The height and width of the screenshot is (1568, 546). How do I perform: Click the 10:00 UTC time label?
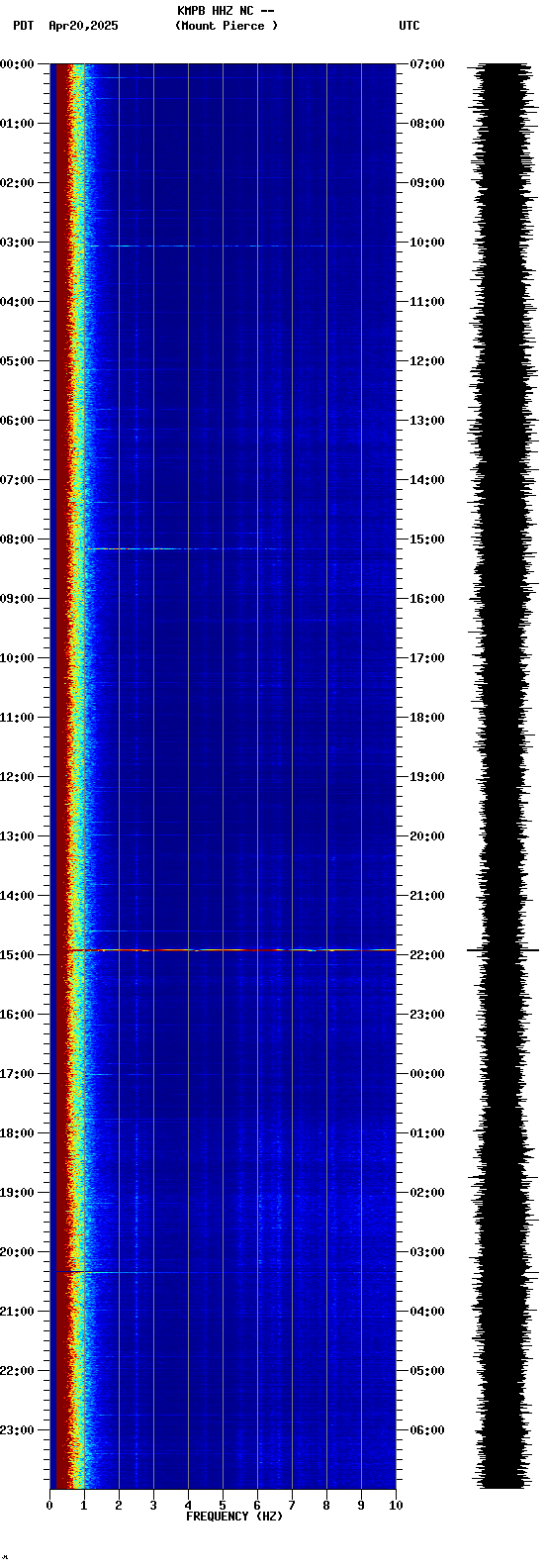click(x=427, y=243)
